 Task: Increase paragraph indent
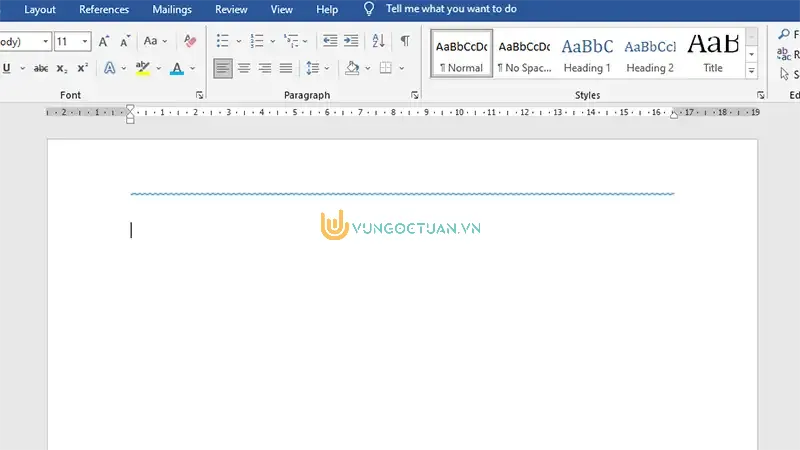(x=351, y=41)
